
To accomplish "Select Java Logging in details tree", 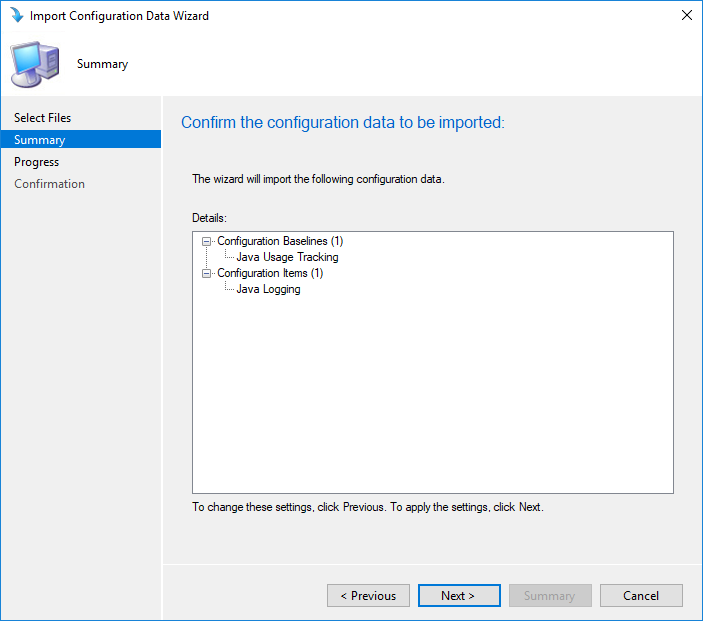I will [x=268, y=289].
